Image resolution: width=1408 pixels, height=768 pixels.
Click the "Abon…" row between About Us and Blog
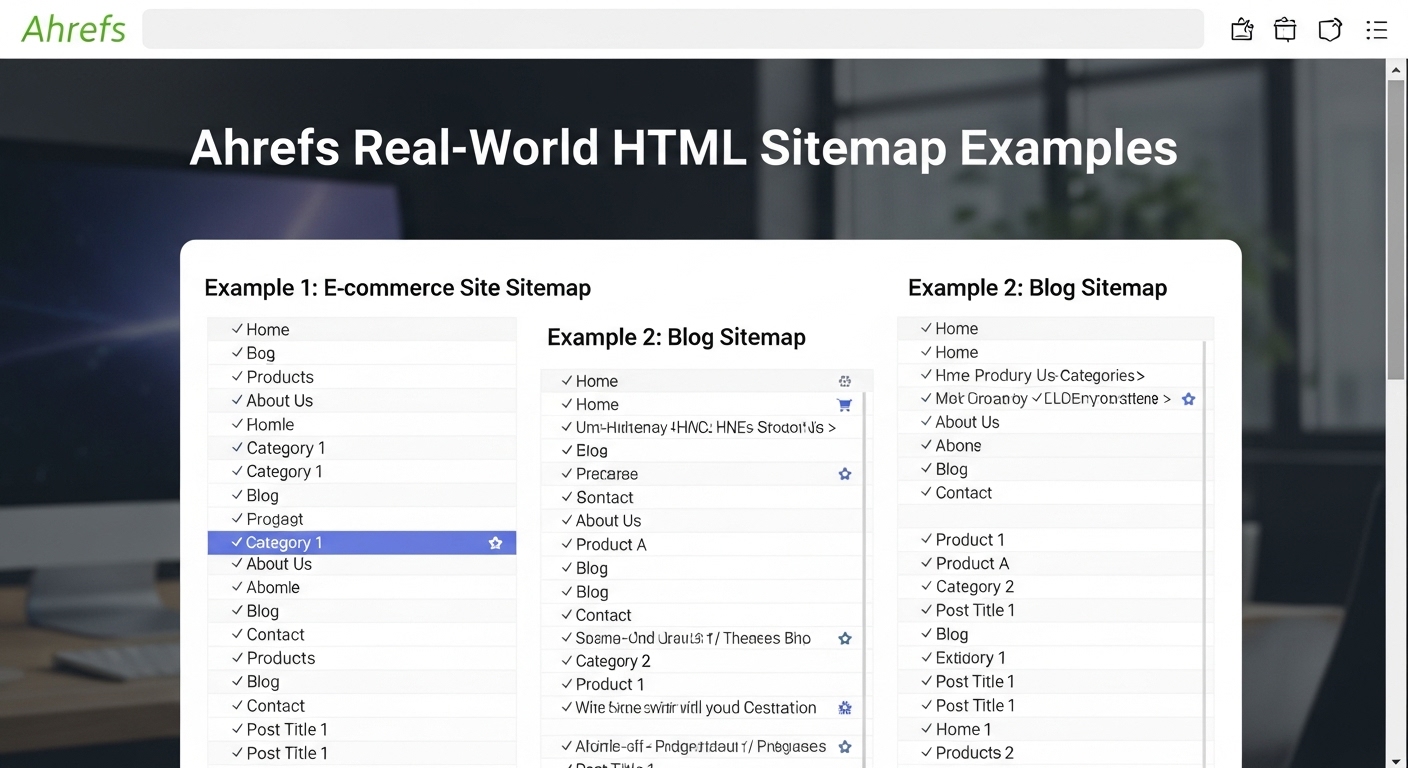[1051, 446]
